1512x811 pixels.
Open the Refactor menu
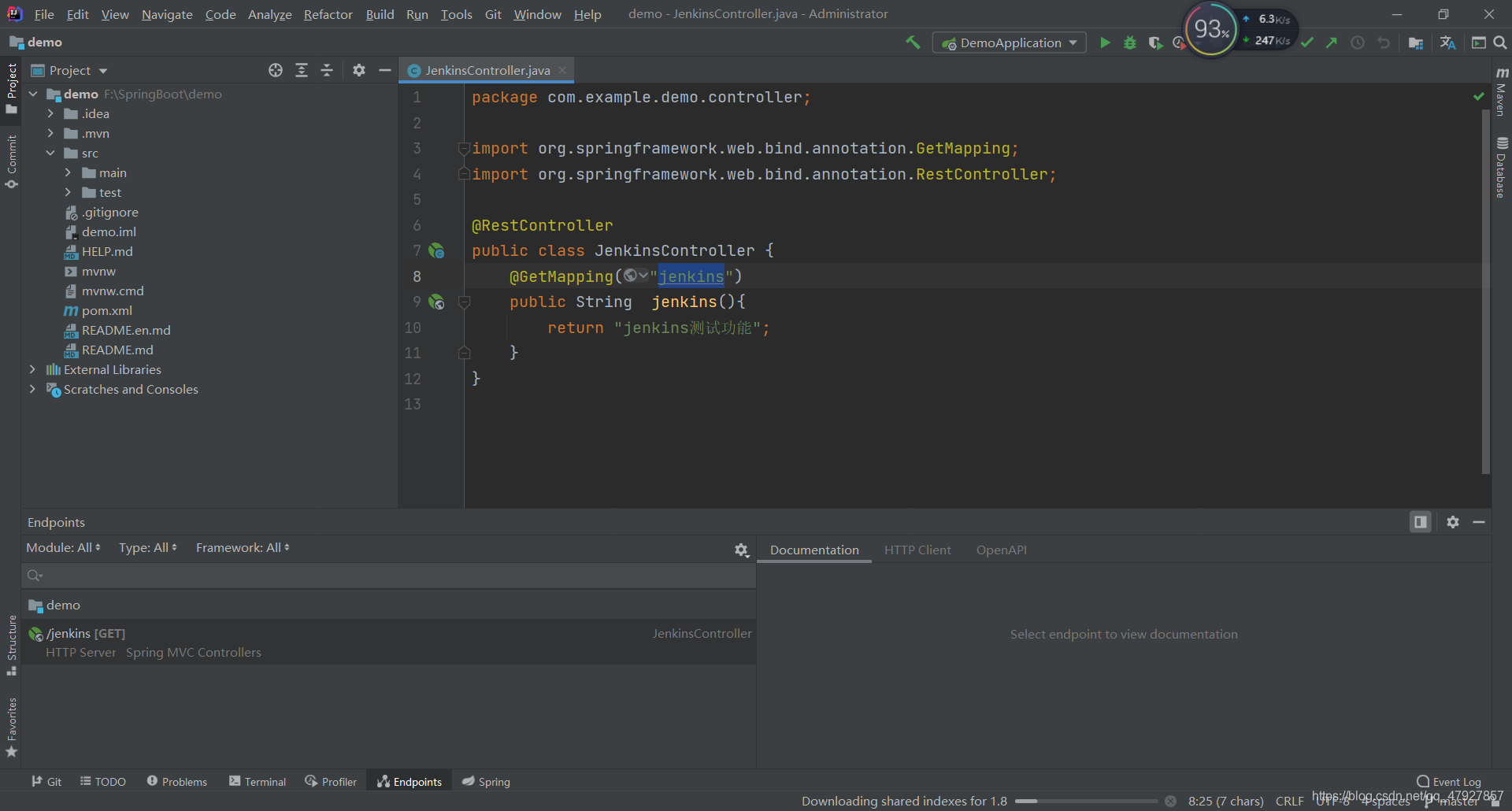click(328, 14)
